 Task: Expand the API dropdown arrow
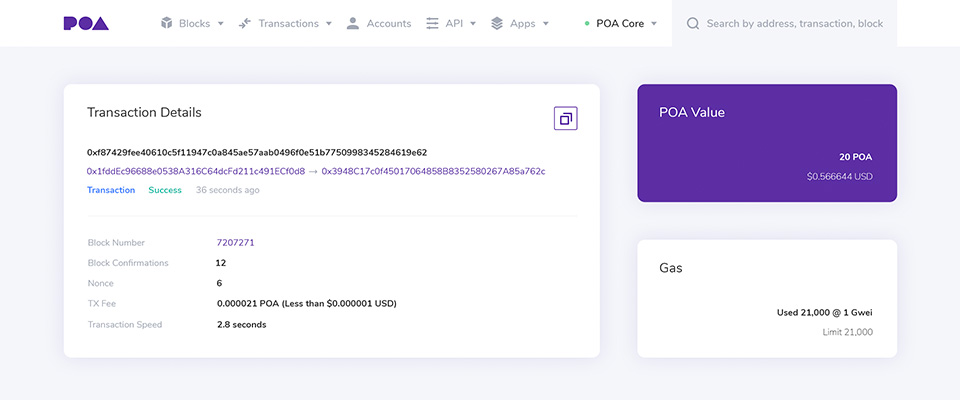473,24
